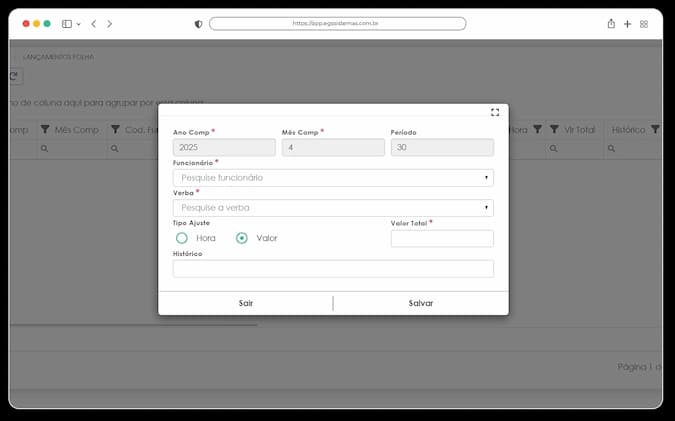Screen dimensions: 675x421
Task: Click the browser address bar
Action: pos(338,24)
